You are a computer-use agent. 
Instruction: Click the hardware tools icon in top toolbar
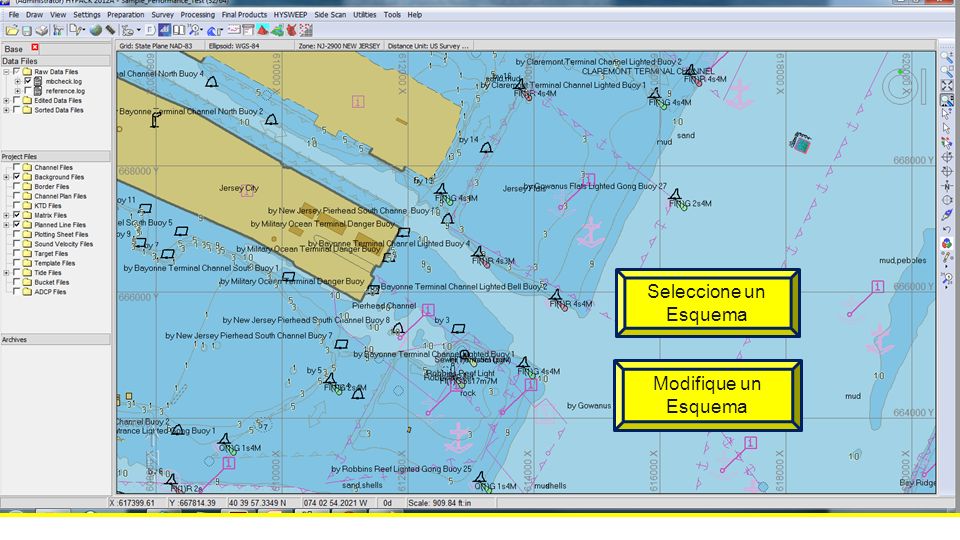tap(58, 30)
